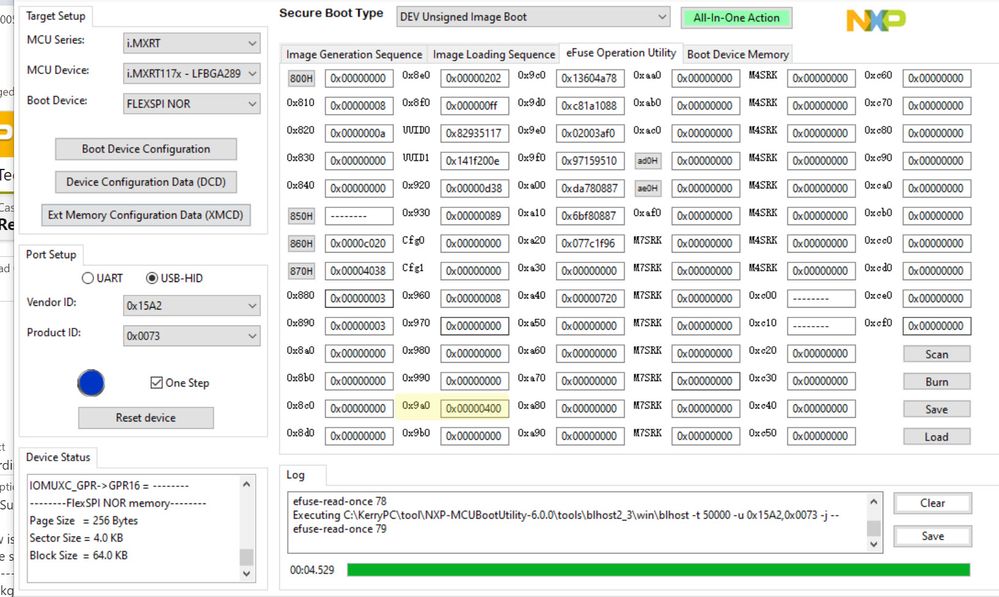
Task: Click the highlighted 0x9a0 fuse field
Action: point(474,408)
